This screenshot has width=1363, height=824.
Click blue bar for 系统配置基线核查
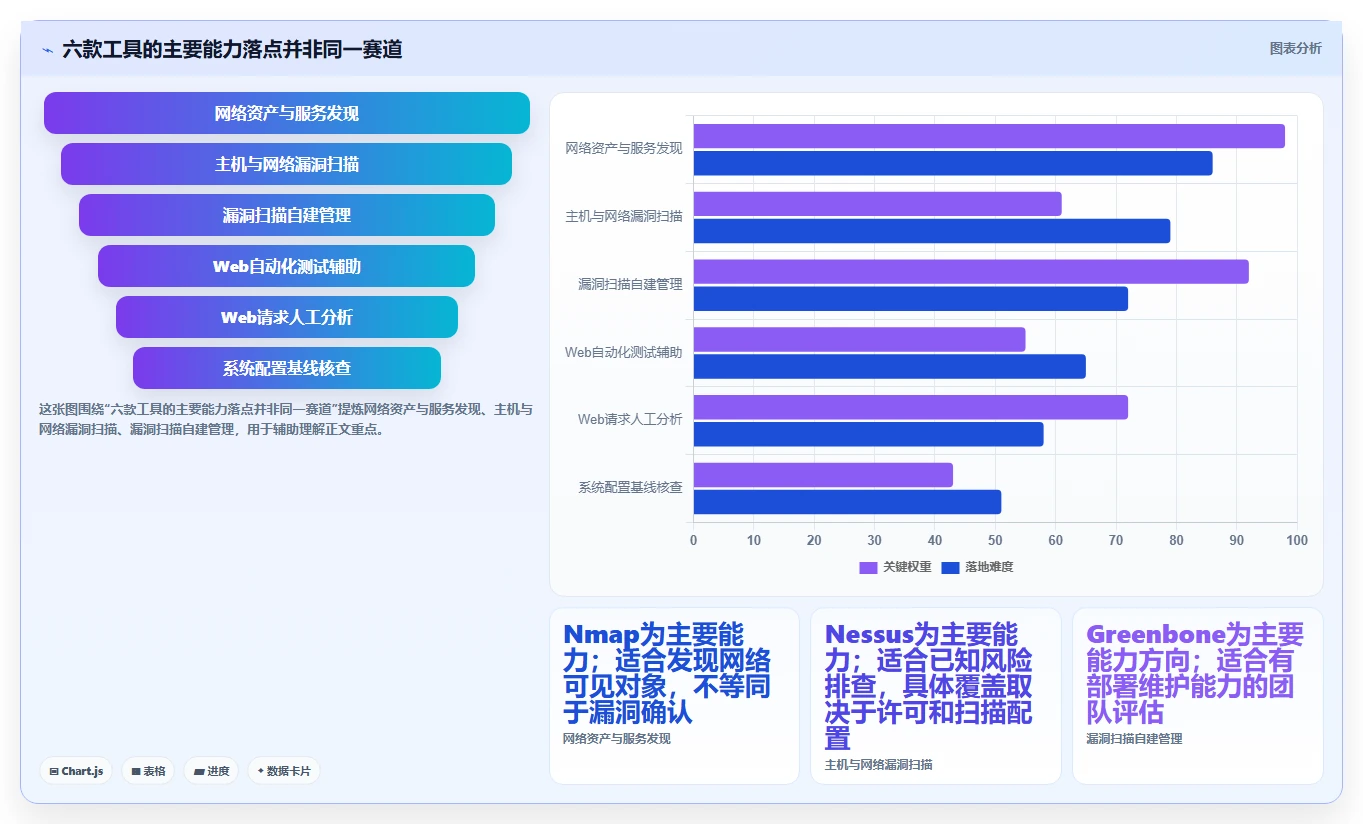847,502
